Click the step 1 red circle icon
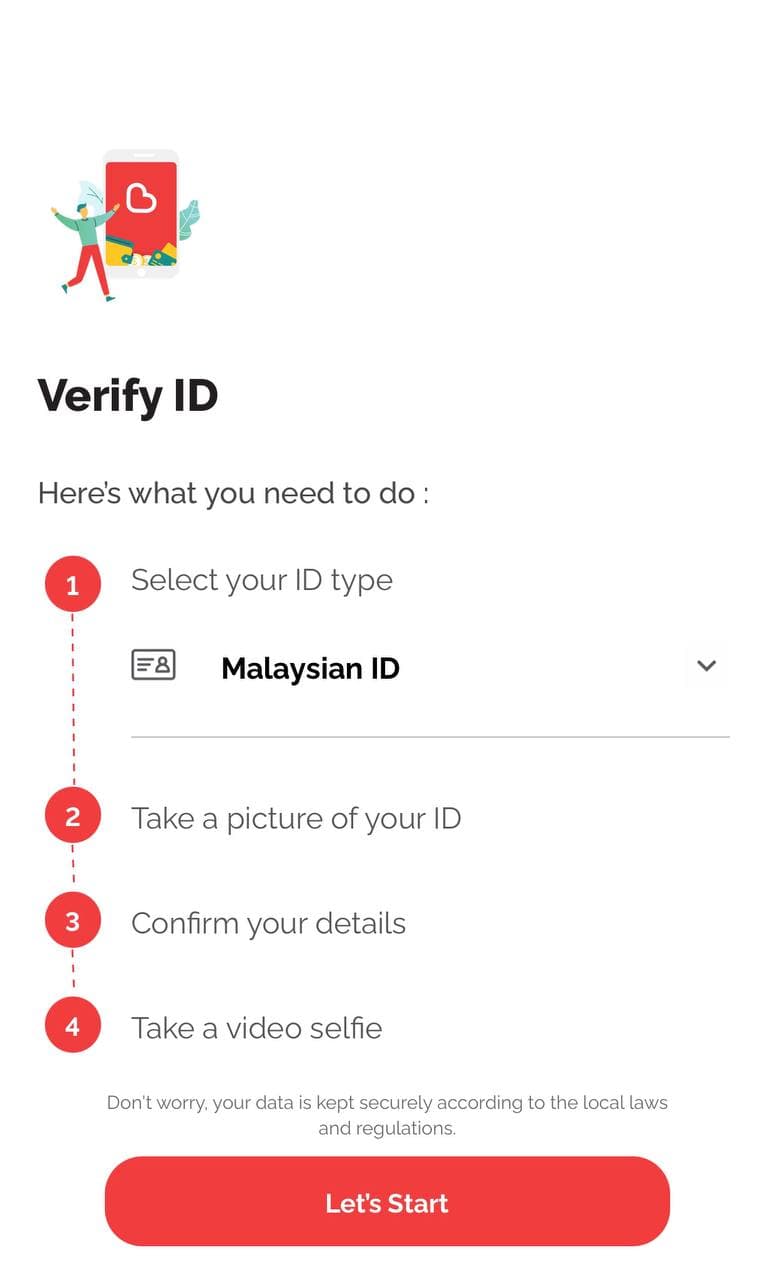Viewport: 775px width, 1280px height. [x=72, y=584]
